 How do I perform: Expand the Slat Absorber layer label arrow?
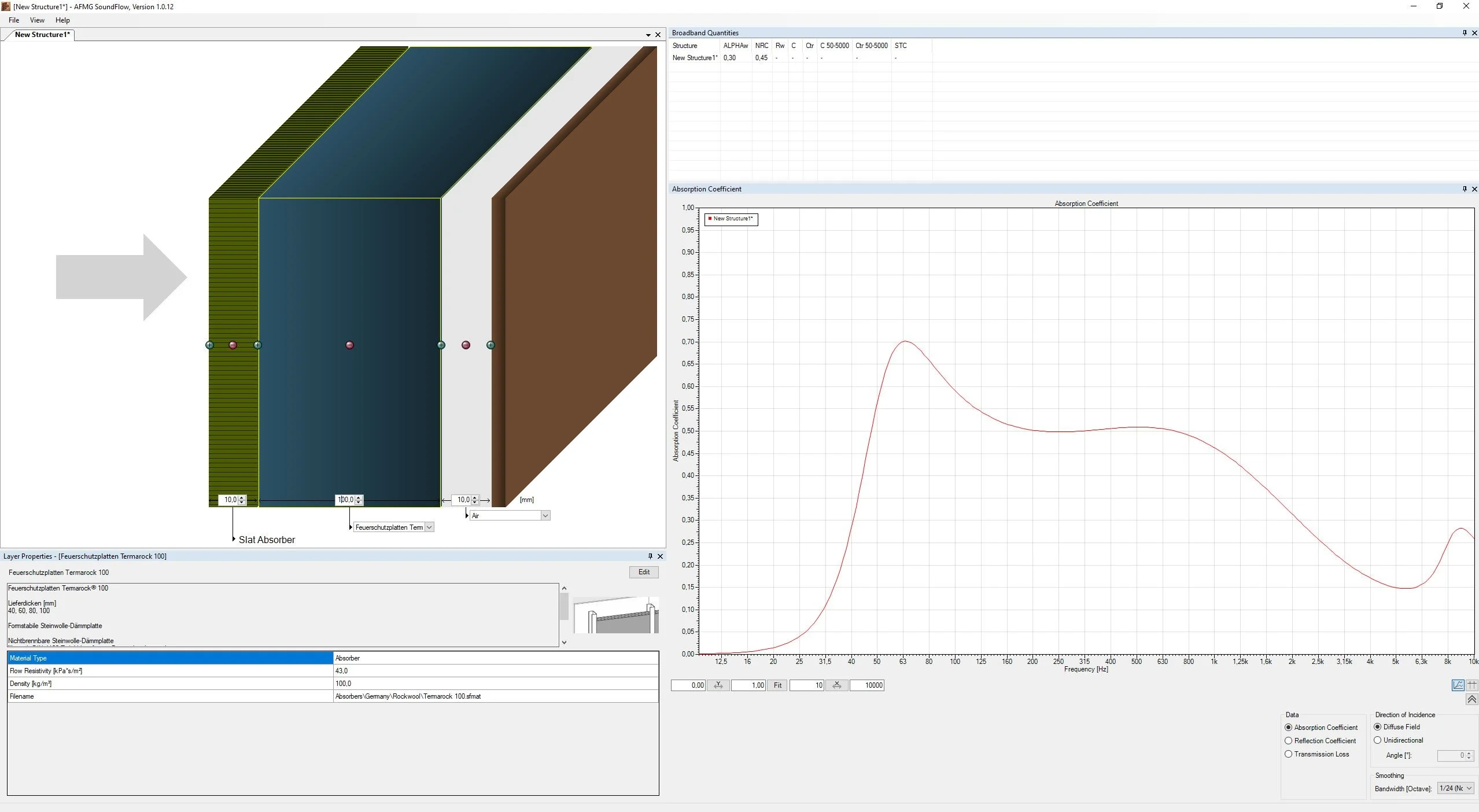point(234,539)
